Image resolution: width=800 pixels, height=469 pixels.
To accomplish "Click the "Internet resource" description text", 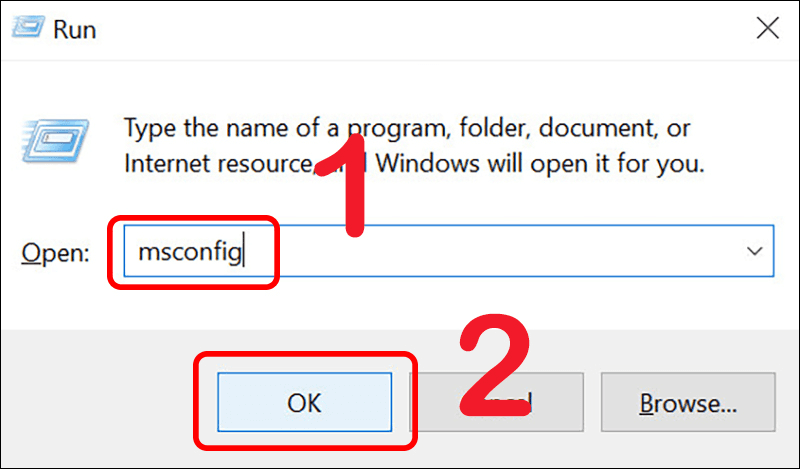I will [215, 163].
